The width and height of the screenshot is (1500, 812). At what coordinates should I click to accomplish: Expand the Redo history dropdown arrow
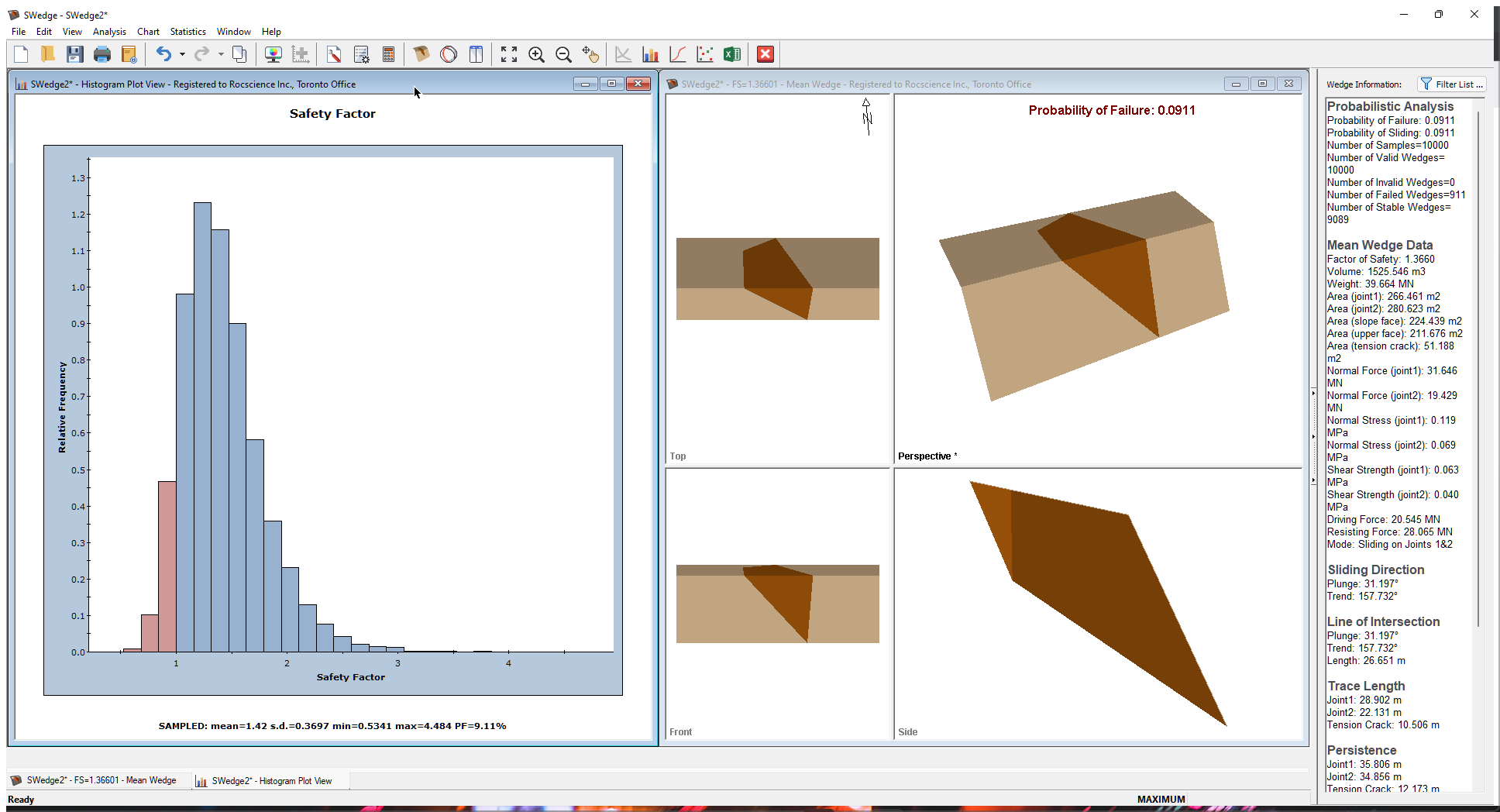click(x=219, y=54)
